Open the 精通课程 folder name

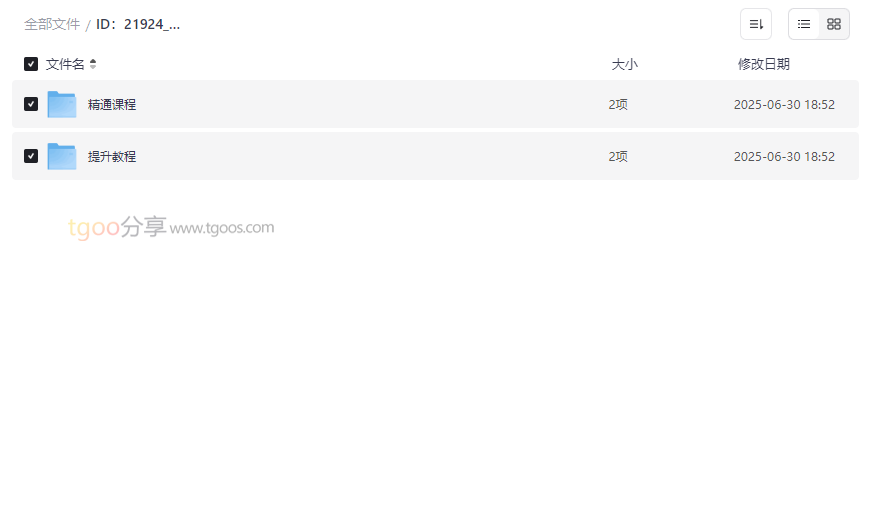tap(112, 104)
